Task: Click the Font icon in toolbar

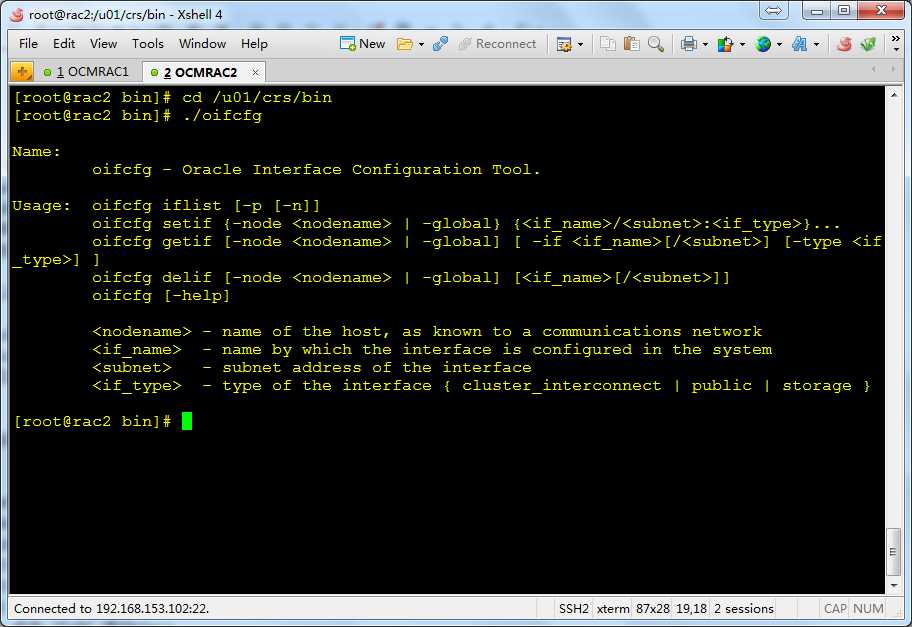Action: pos(800,44)
